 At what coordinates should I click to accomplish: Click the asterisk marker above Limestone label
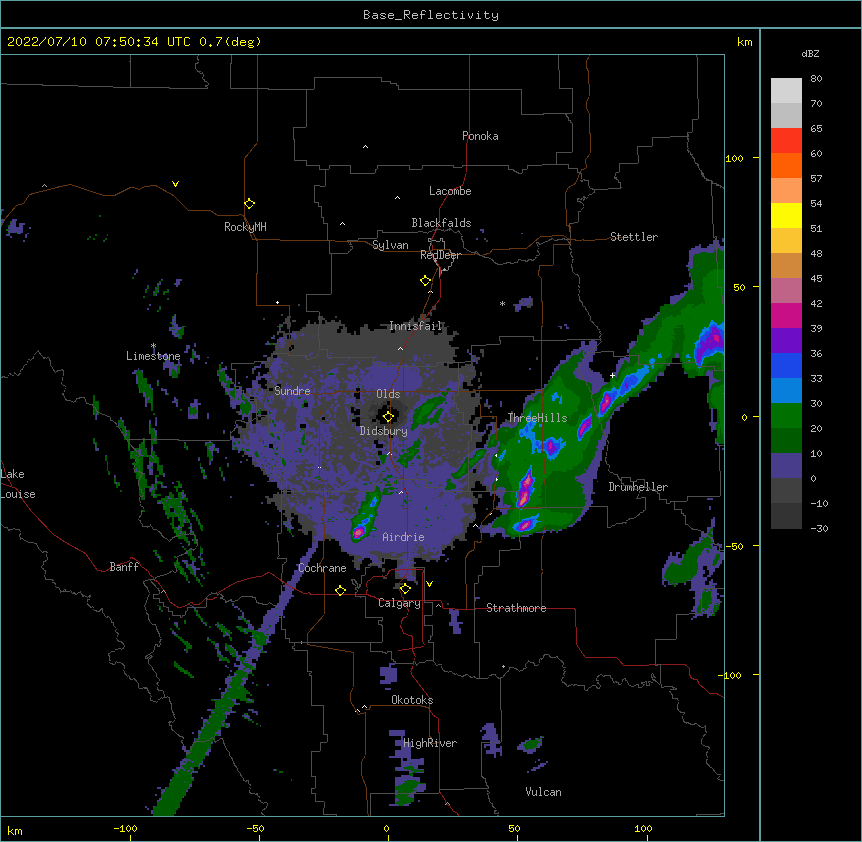[x=153, y=346]
